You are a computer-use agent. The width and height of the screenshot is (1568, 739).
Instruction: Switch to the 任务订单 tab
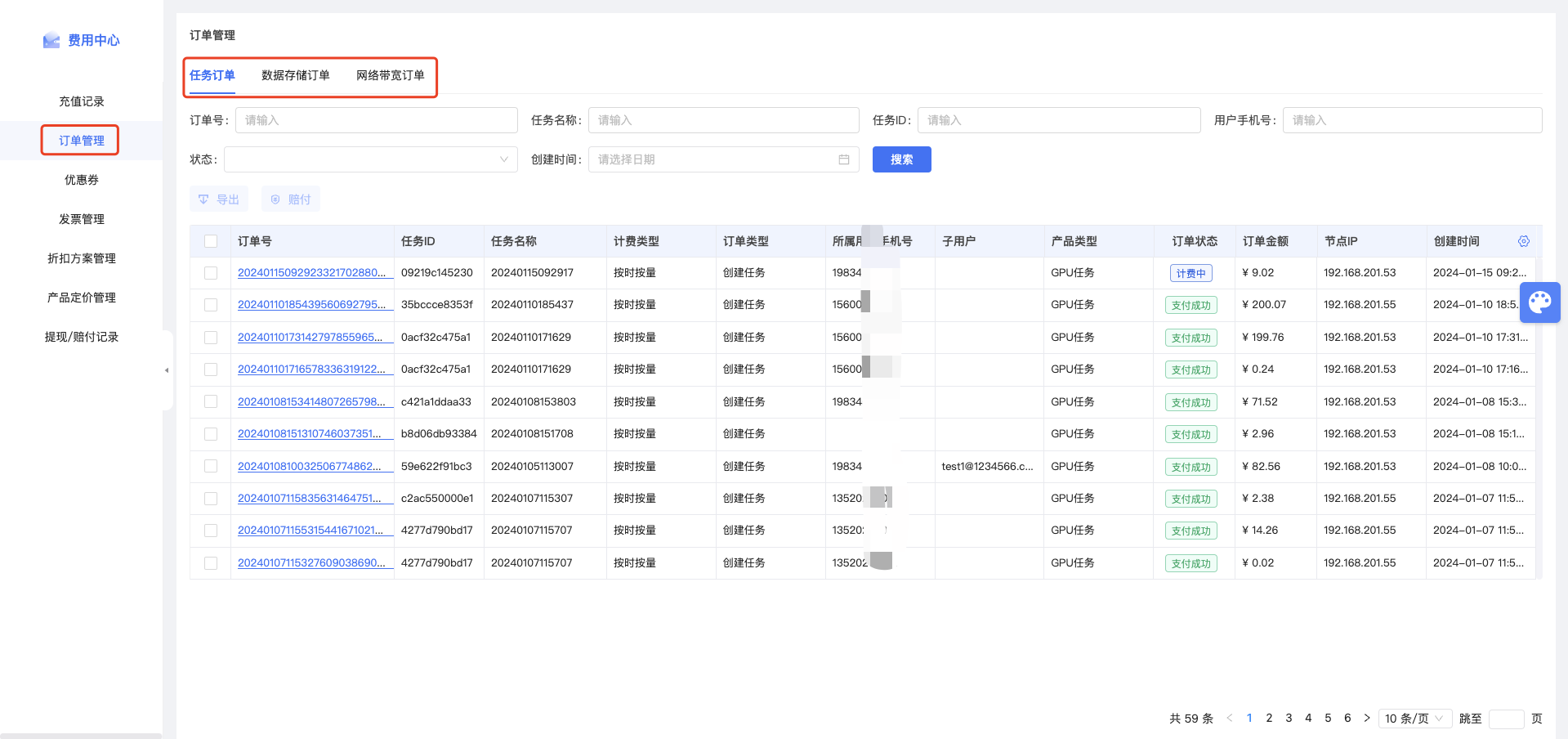pos(212,75)
